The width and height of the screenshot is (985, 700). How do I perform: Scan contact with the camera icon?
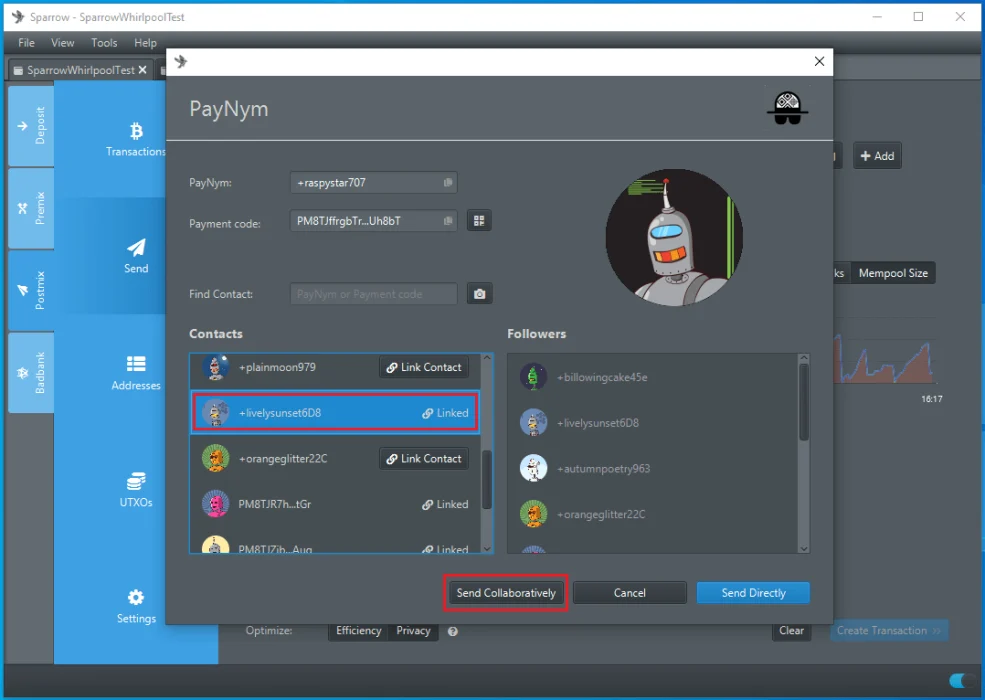[x=480, y=294]
